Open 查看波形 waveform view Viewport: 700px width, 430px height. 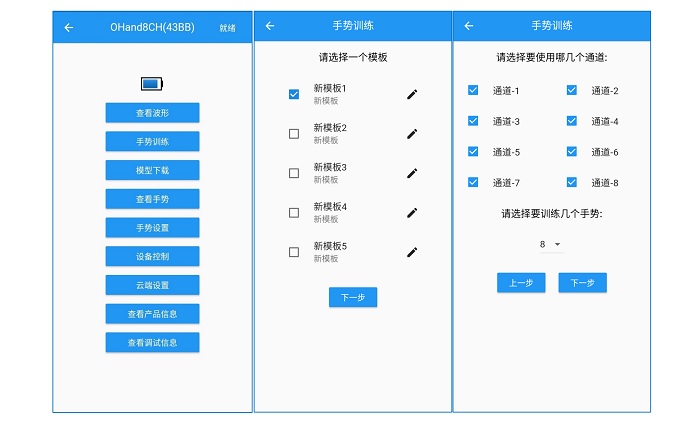[x=152, y=113]
